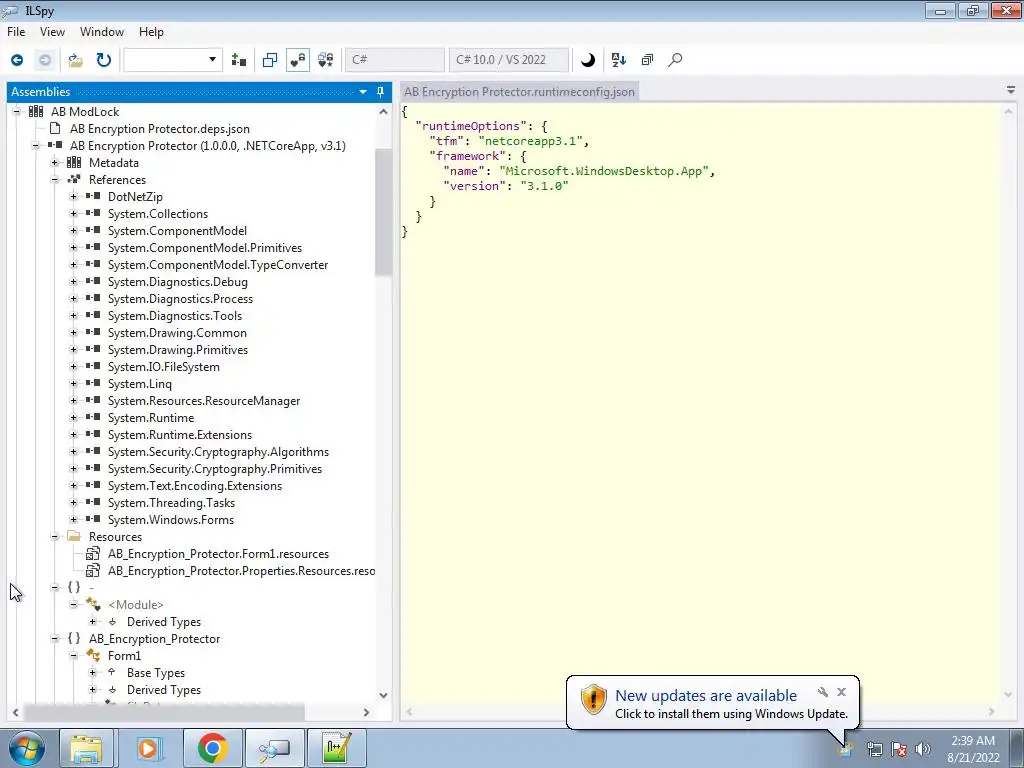Open Google Chrome from taskbar
Image resolution: width=1024 pixels, height=768 pixels.
[x=212, y=748]
